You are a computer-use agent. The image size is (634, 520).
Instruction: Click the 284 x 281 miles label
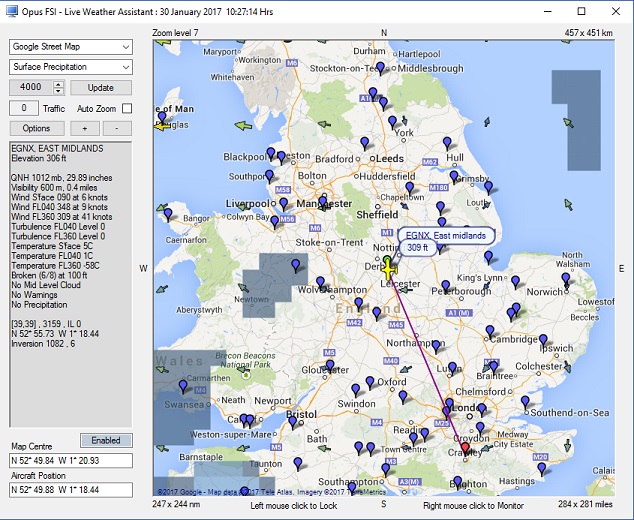click(585, 504)
